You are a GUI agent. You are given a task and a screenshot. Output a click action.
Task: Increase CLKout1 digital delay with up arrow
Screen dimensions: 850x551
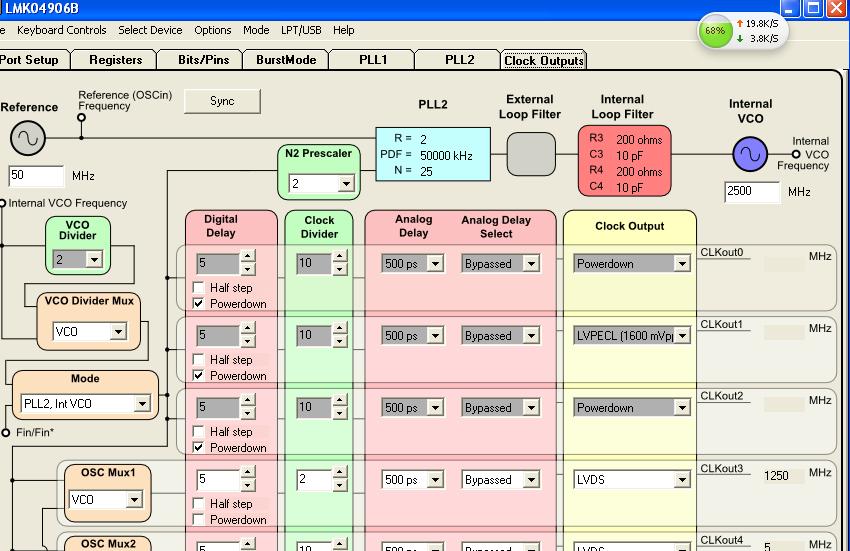[248, 329]
